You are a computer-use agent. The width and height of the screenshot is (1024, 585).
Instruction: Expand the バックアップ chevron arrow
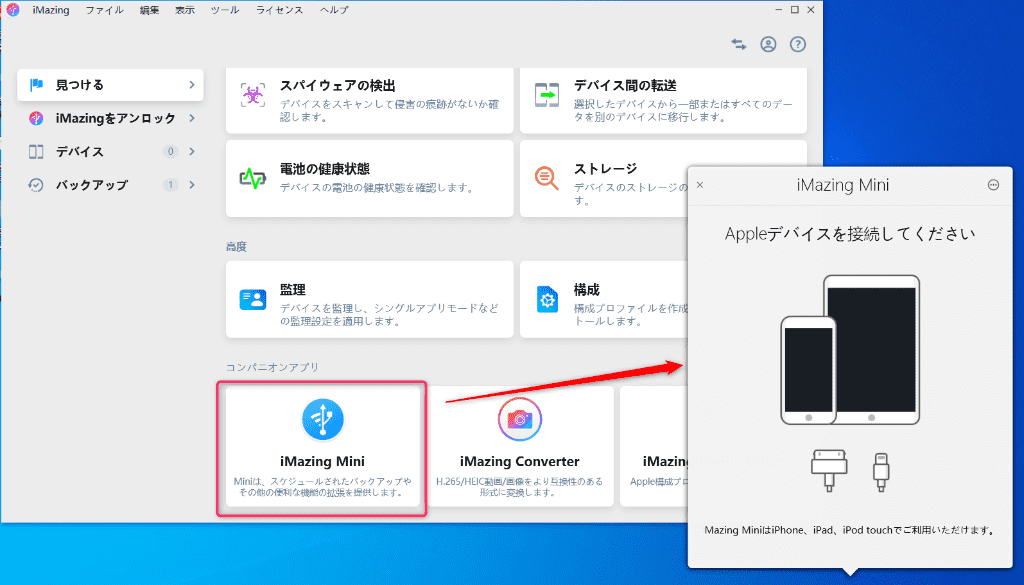tap(192, 185)
